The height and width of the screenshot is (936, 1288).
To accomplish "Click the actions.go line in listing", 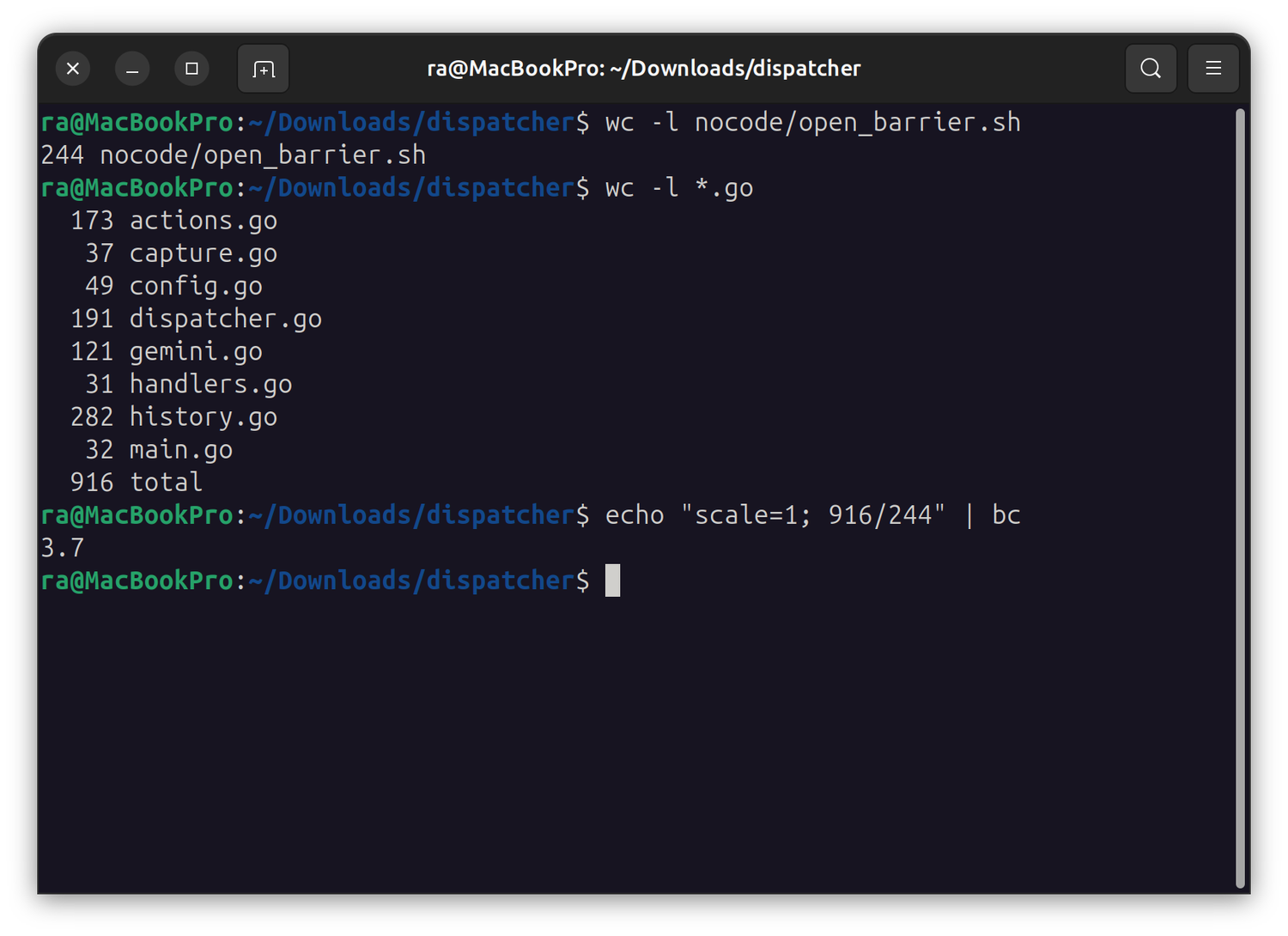I will (x=173, y=221).
